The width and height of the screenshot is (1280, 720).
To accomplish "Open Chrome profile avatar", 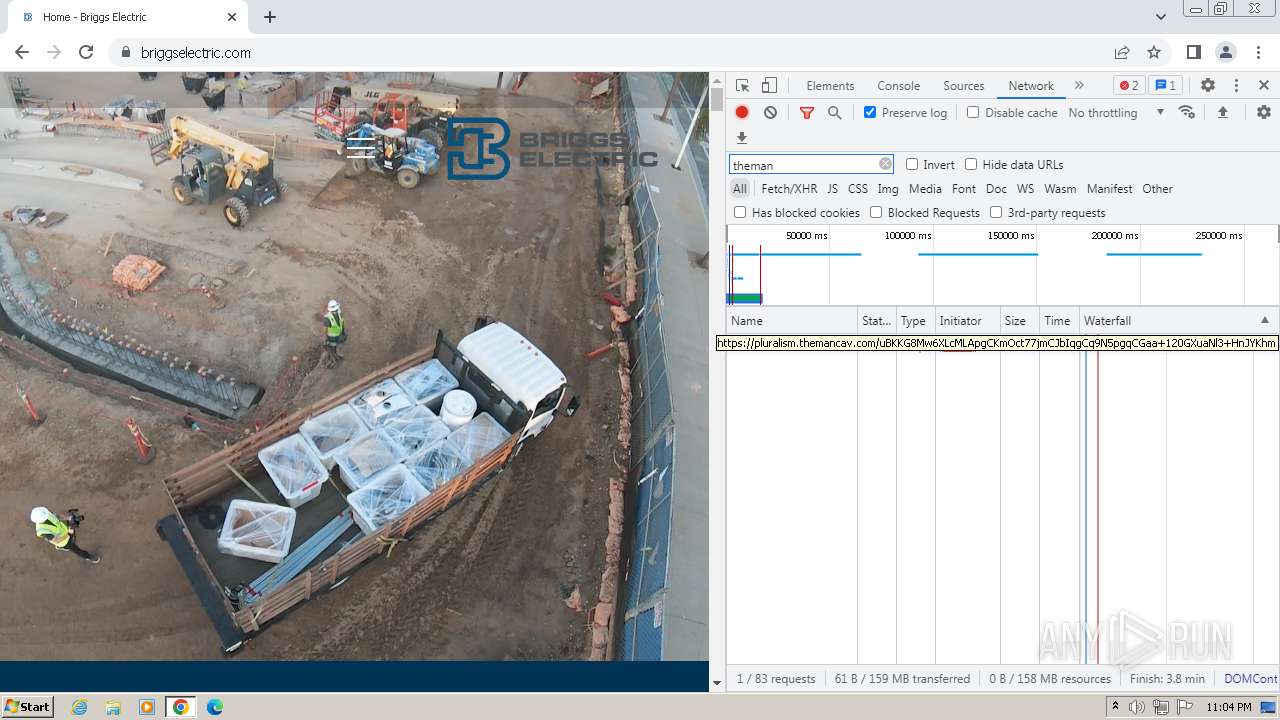I will (1225, 52).
